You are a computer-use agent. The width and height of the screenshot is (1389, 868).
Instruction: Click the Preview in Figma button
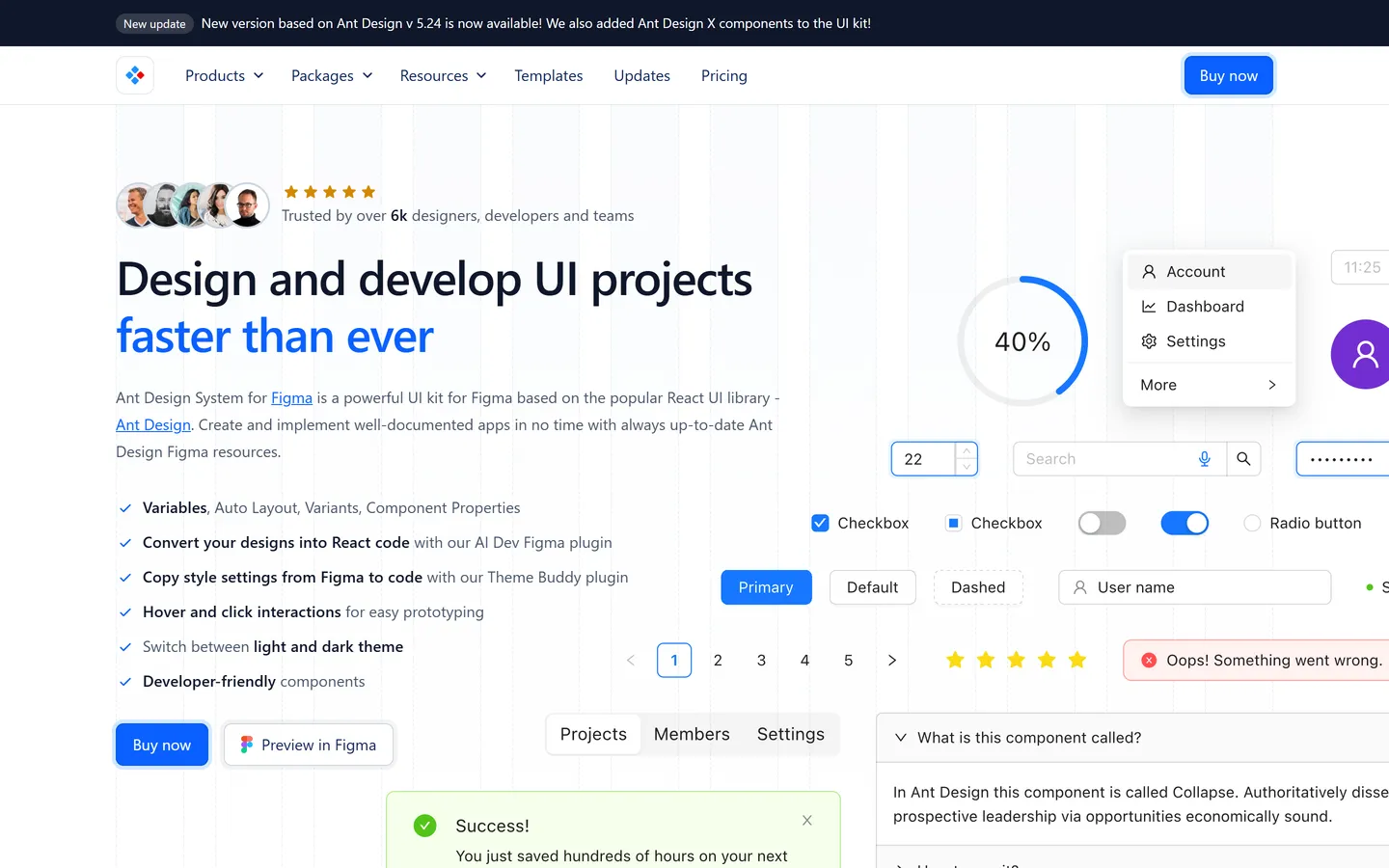pos(309,745)
